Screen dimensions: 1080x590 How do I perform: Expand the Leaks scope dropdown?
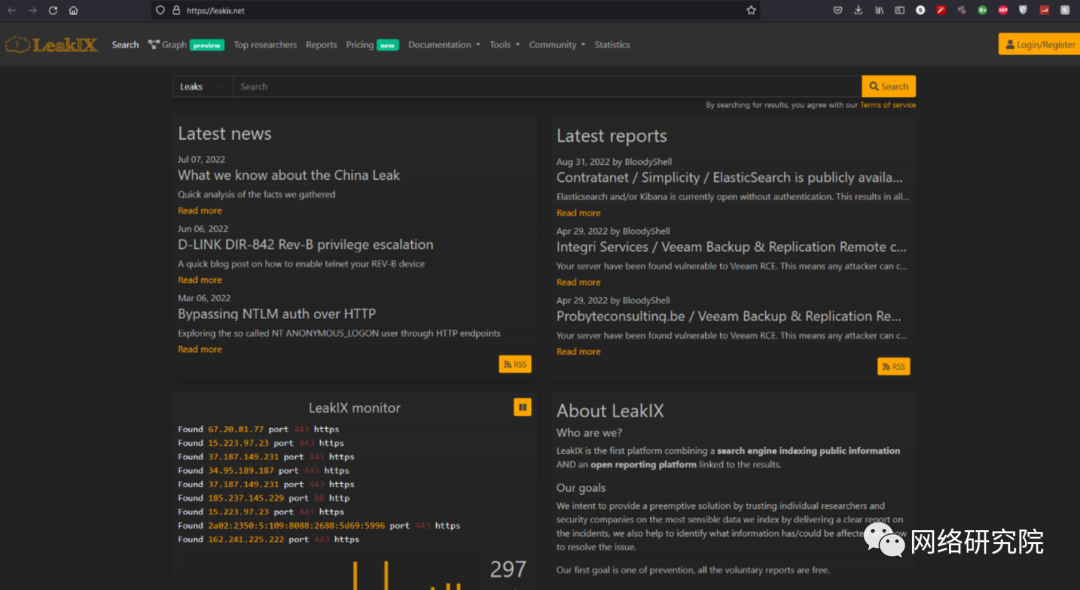pos(202,87)
